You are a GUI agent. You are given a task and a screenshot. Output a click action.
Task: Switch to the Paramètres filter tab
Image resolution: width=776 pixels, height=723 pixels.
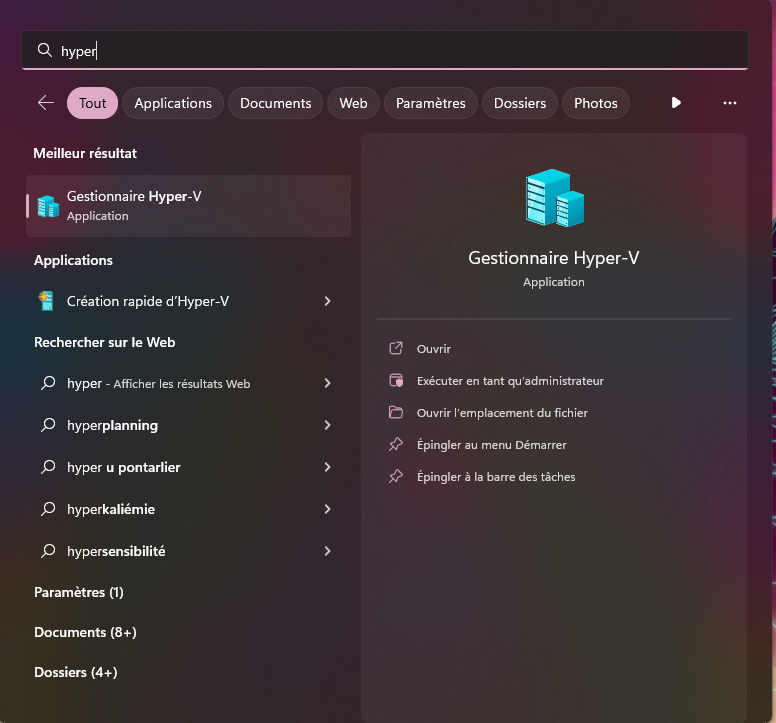point(431,103)
